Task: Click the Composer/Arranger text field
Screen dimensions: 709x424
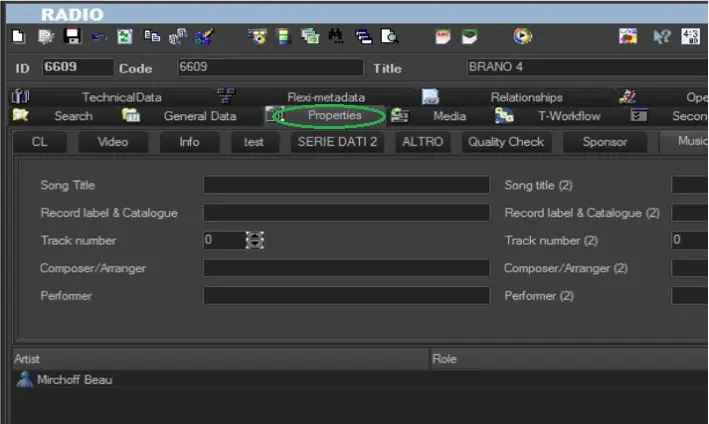Action: [x=346, y=268]
